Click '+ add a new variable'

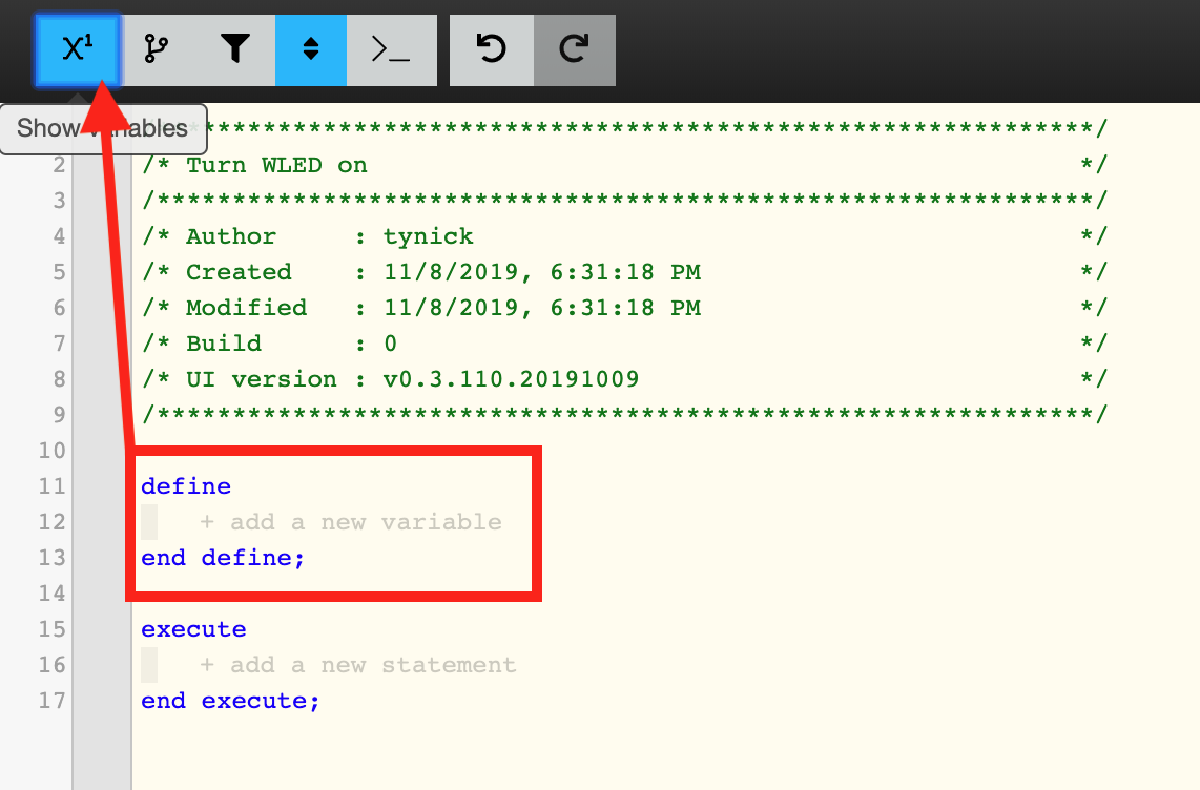[x=351, y=522]
